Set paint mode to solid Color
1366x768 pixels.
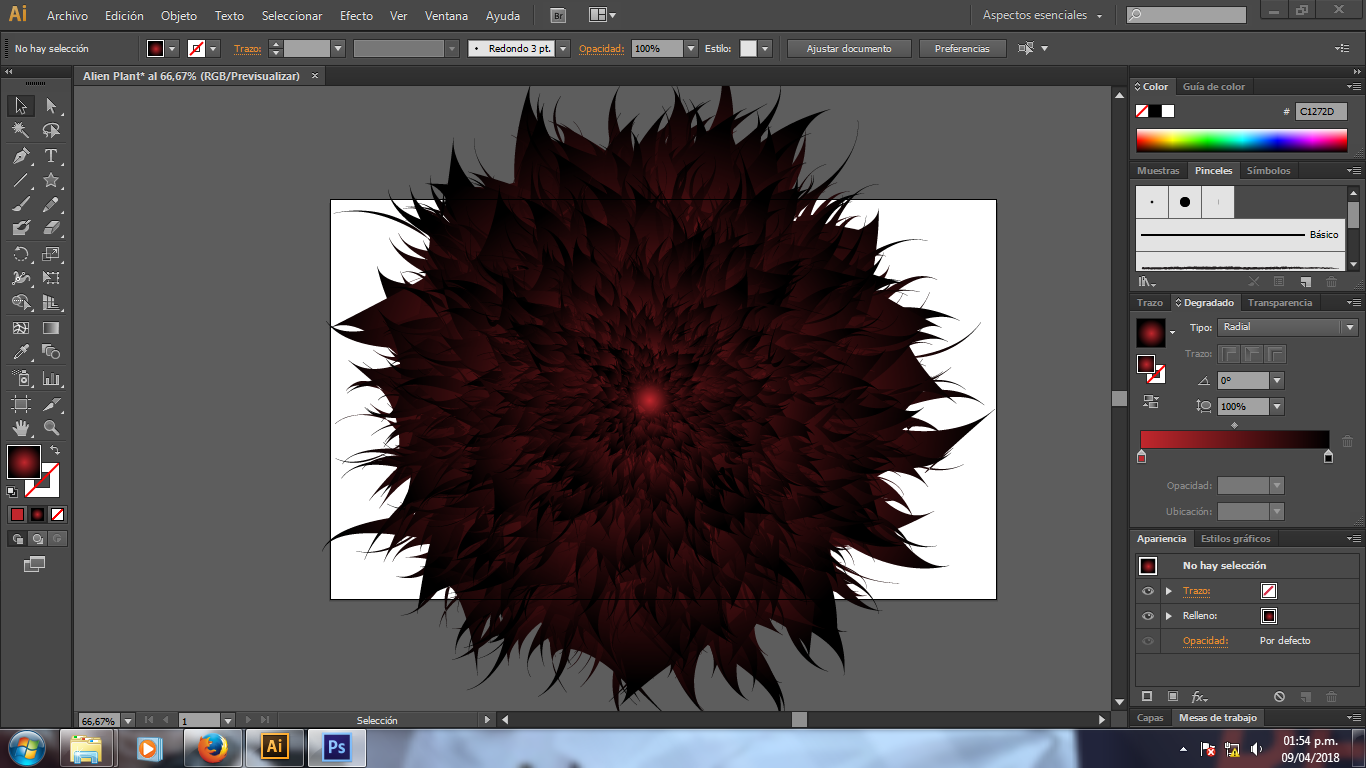click(17, 514)
